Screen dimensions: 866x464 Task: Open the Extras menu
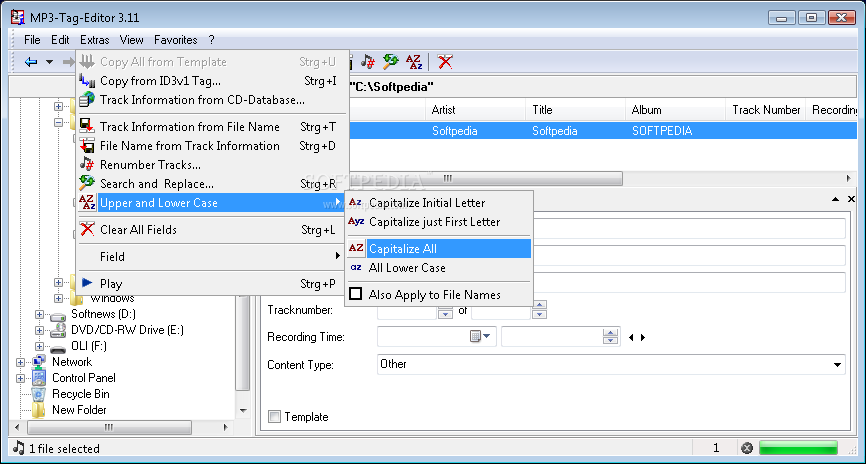point(94,40)
